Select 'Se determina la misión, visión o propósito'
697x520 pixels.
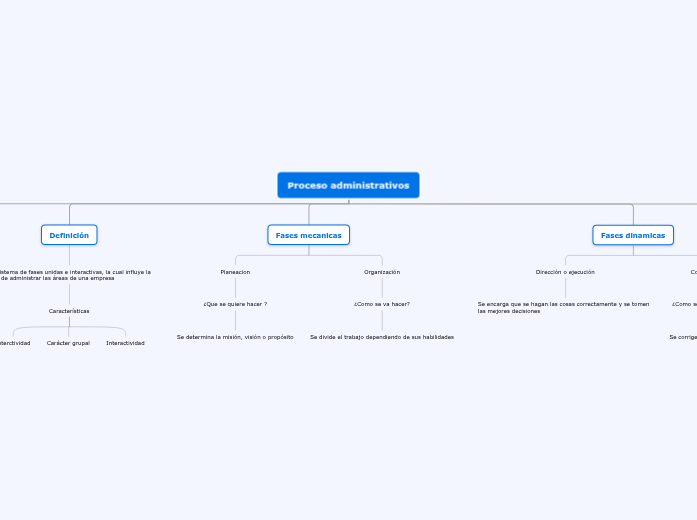coord(235,337)
